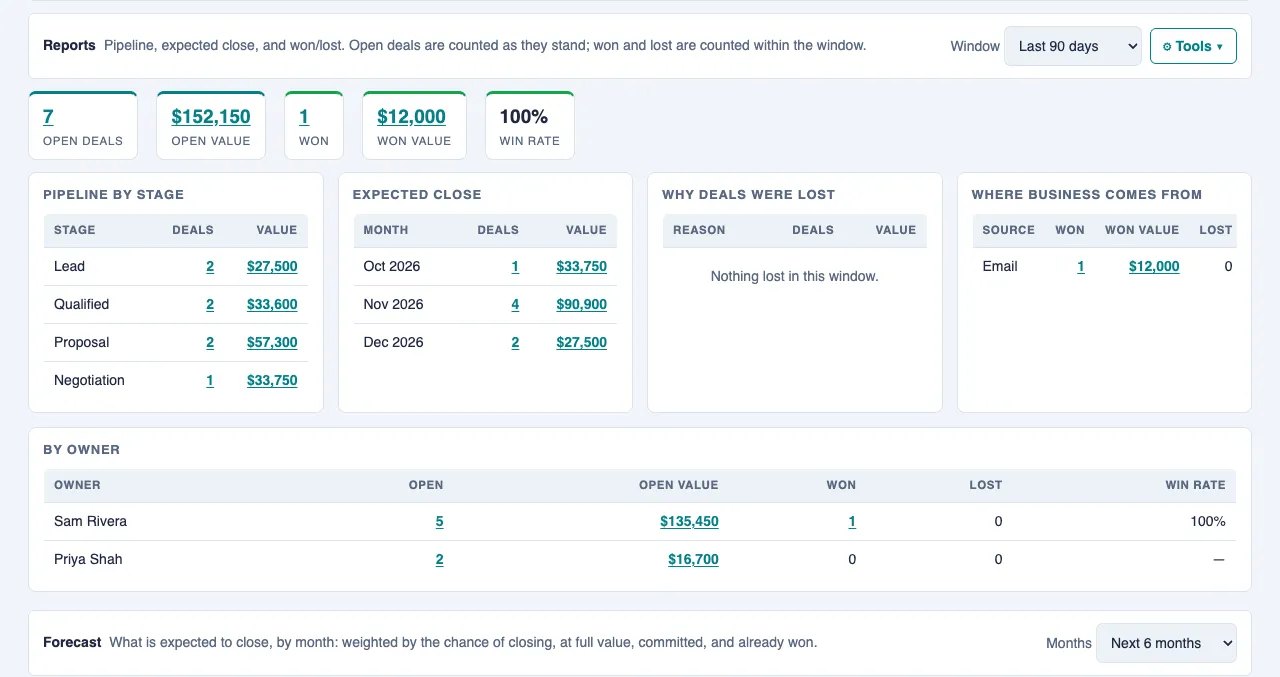Open the Proposal $57,300 value

pyautogui.click(x=272, y=342)
